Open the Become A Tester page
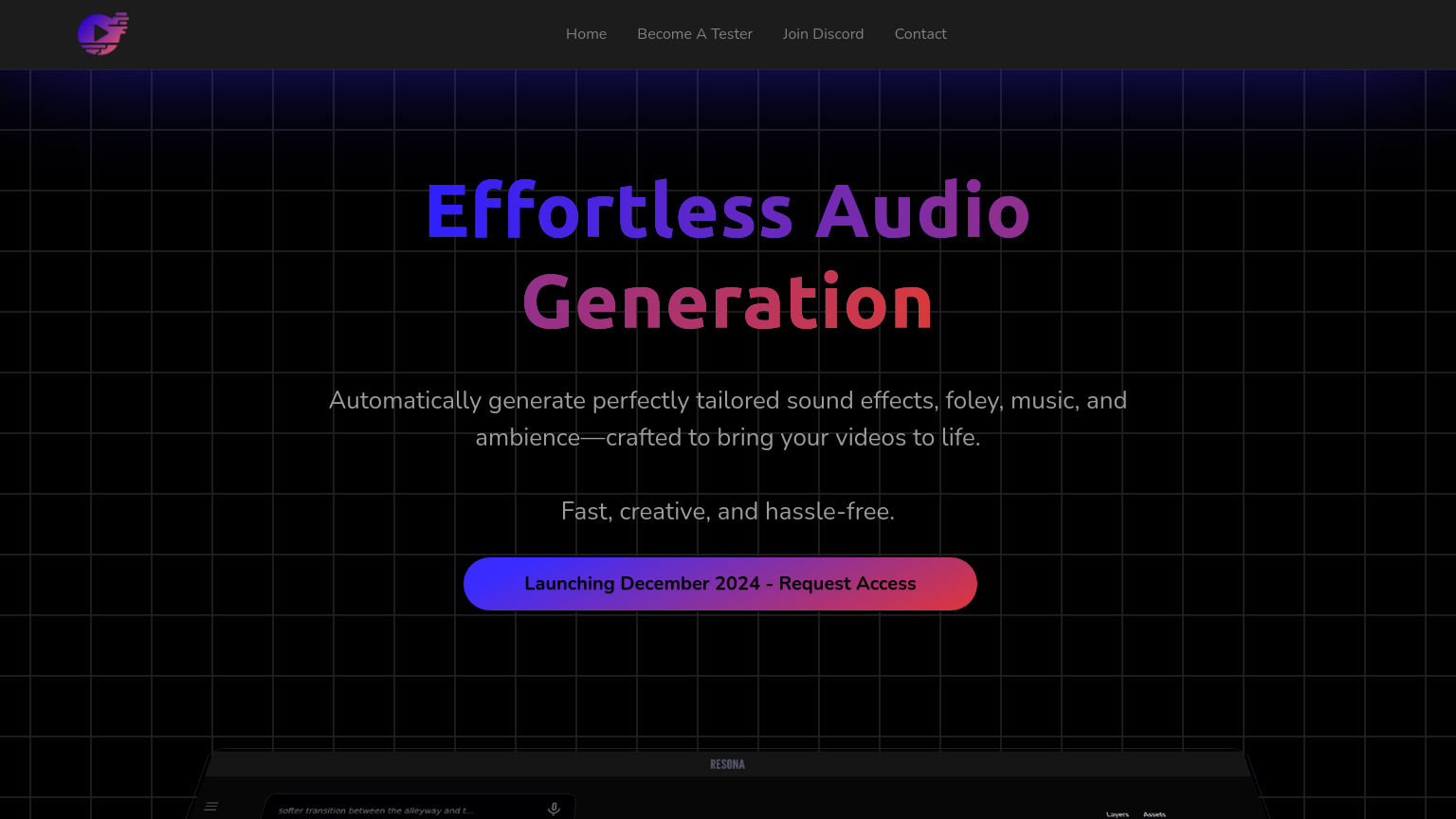1456x819 pixels. 694,34
